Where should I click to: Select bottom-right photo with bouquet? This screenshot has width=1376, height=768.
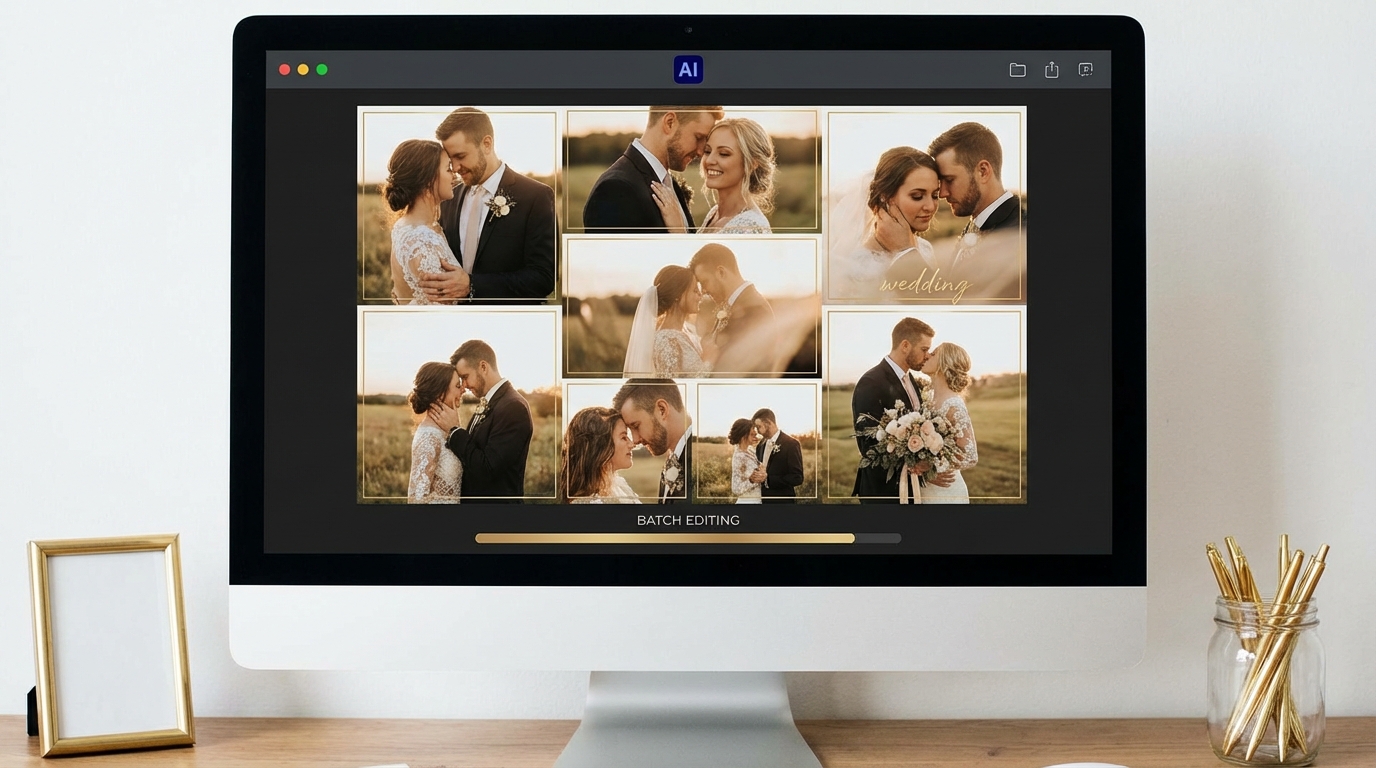tap(925, 404)
